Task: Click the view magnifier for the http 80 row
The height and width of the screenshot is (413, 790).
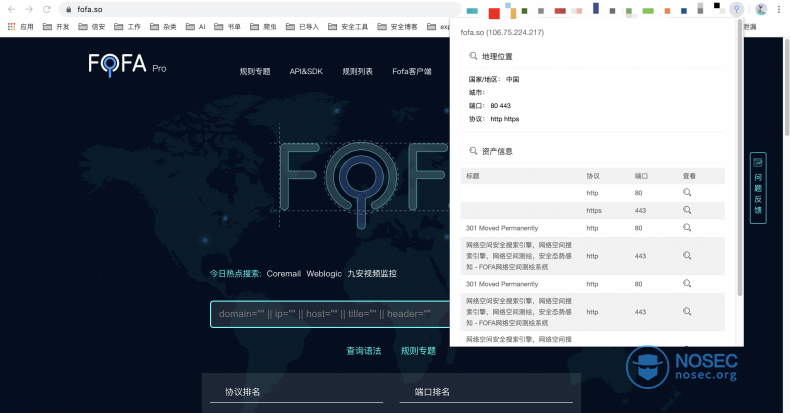Action: click(x=687, y=192)
